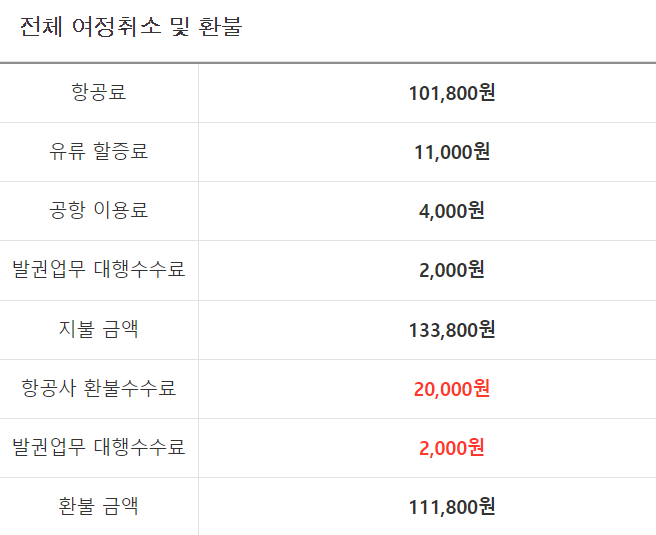Click the word 전체 in the title

pos(41,27)
